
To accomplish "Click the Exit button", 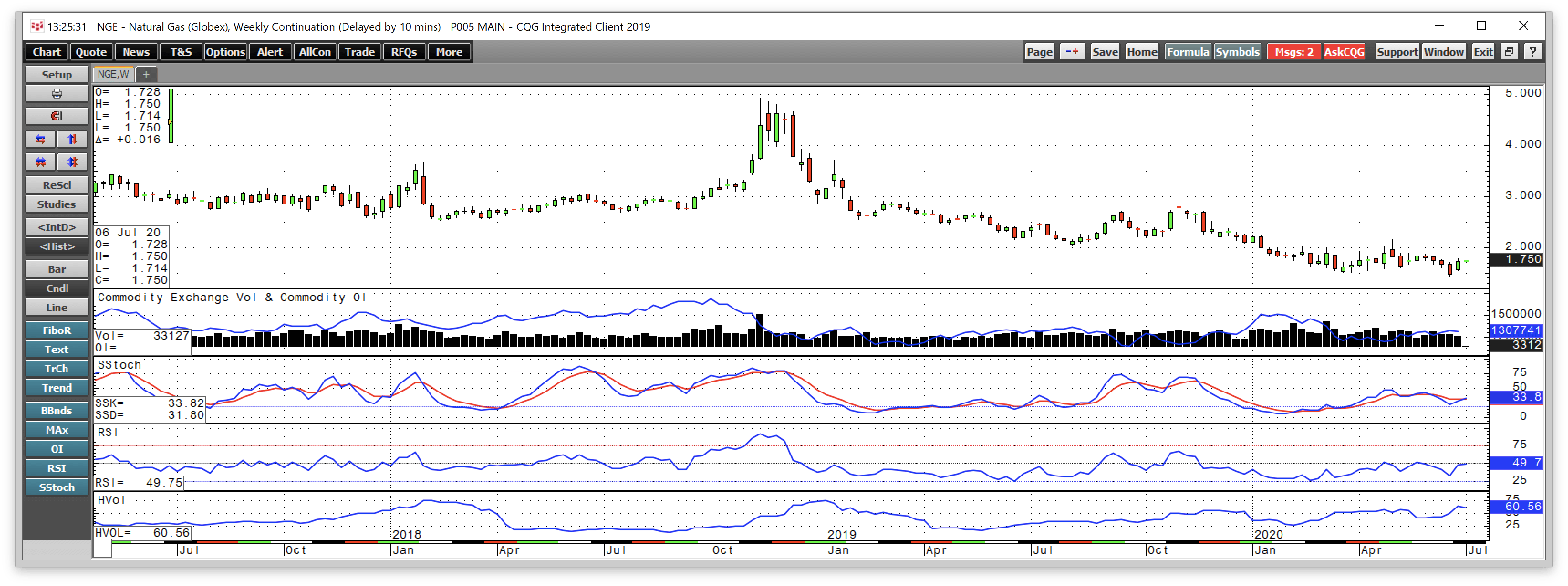I will pyautogui.click(x=1483, y=52).
